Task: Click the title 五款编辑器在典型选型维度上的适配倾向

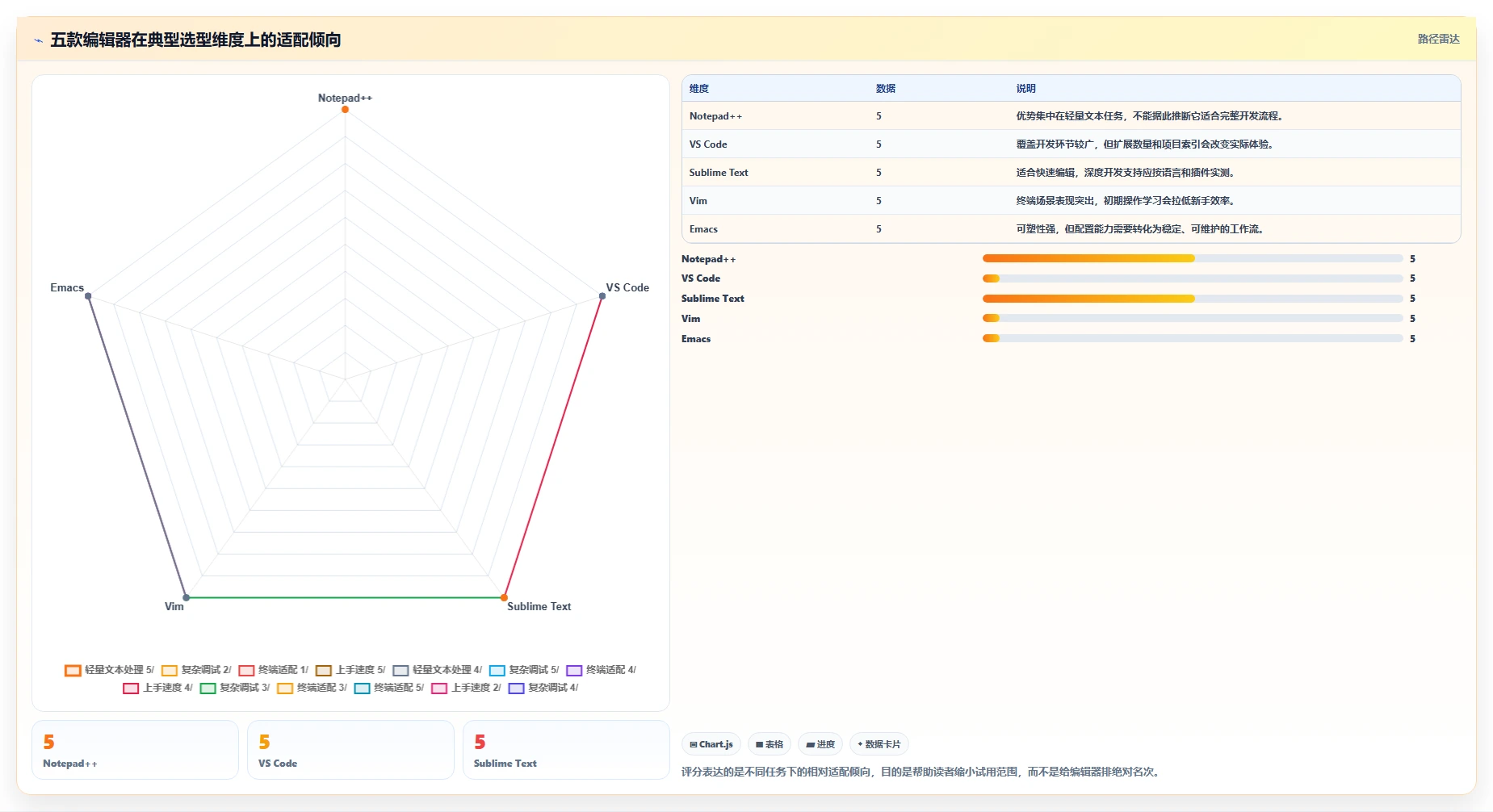Action: click(x=195, y=40)
